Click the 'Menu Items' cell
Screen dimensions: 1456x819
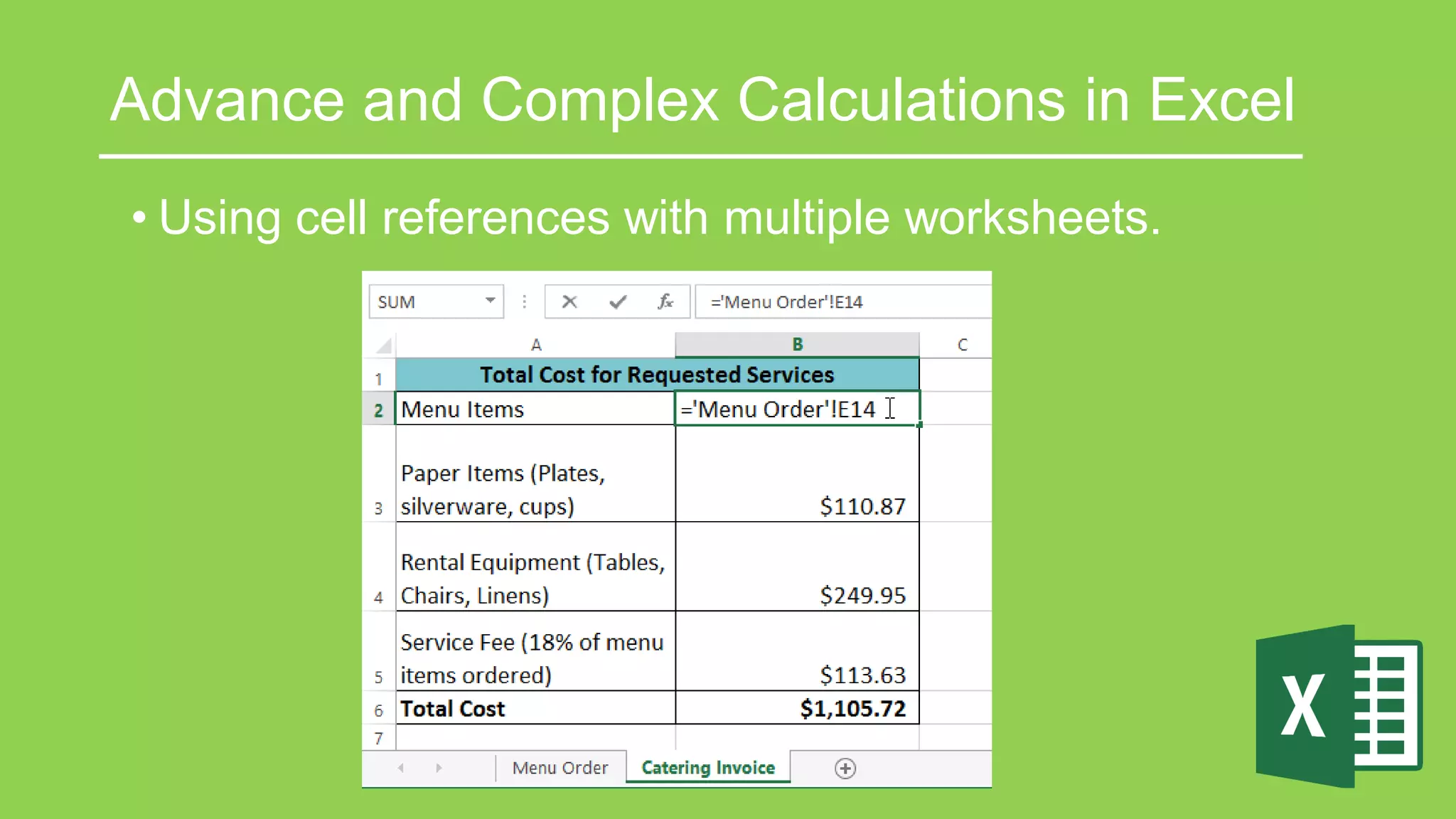click(535, 409)
